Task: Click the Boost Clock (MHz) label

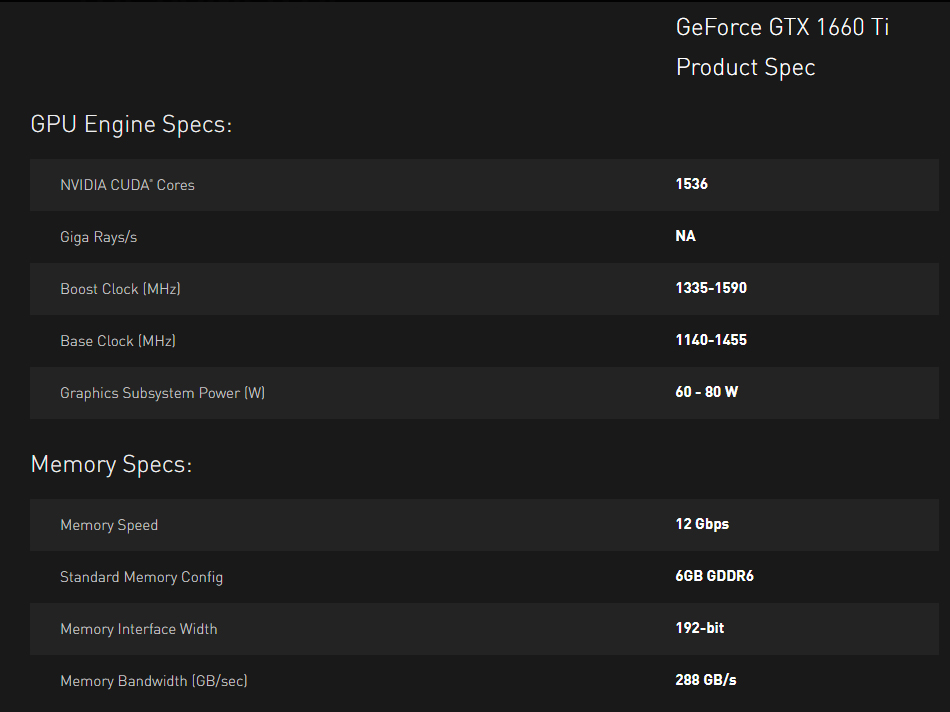Action: pyautogui.click(x=121, y=289)
